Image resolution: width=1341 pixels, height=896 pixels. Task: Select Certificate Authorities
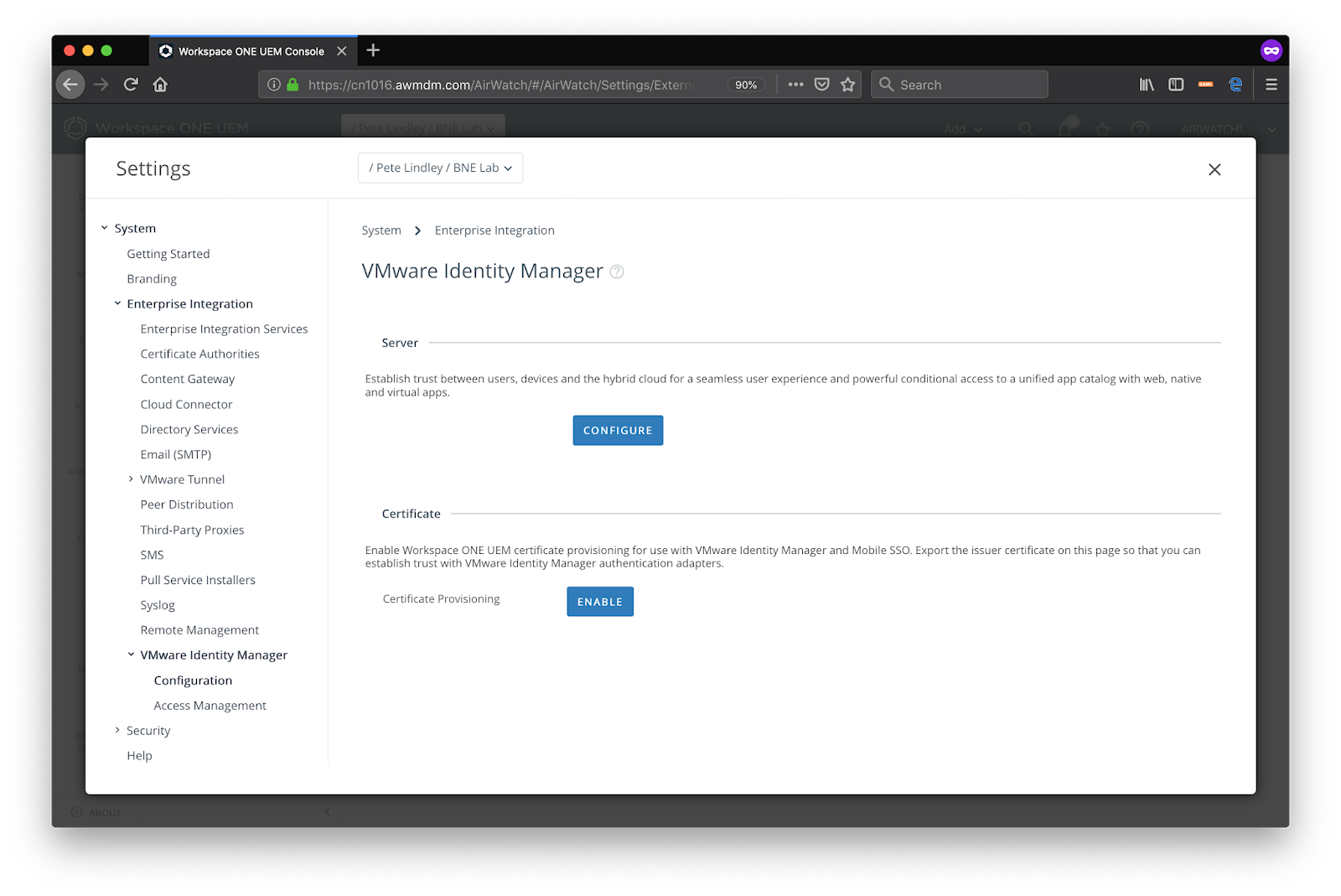(199, 355)
